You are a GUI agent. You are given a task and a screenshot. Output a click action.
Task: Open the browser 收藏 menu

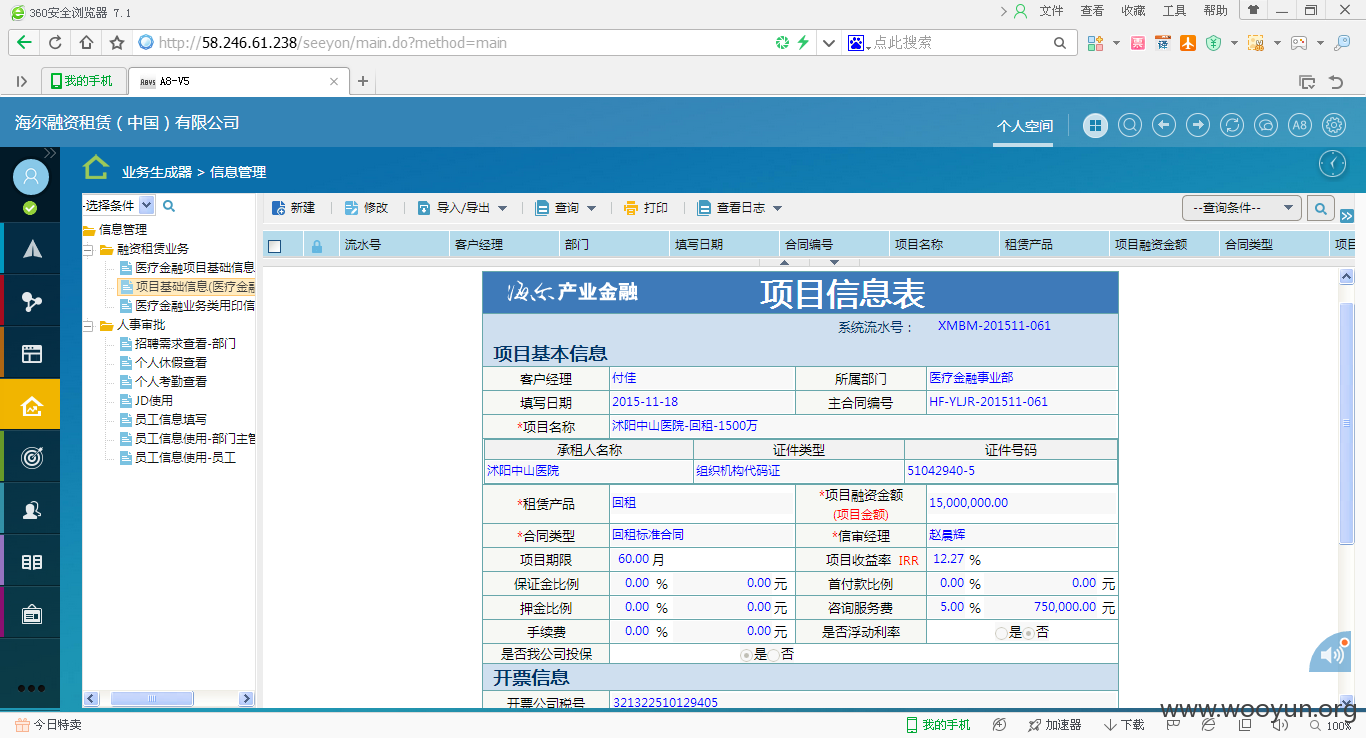[1133, 11]
